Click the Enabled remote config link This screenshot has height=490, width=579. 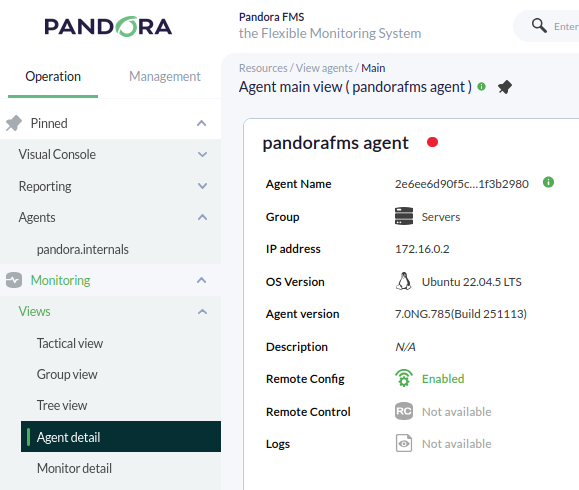coord(443,378)
